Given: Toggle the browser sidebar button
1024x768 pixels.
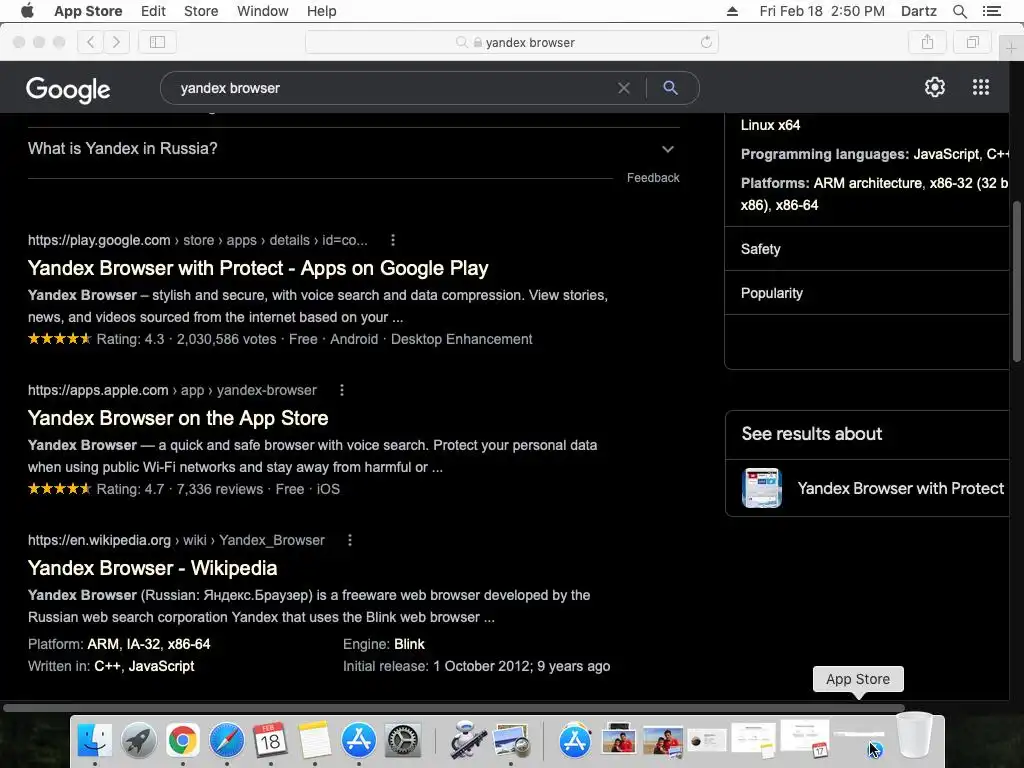Looking at the screenshot, I should click(157, 42).
